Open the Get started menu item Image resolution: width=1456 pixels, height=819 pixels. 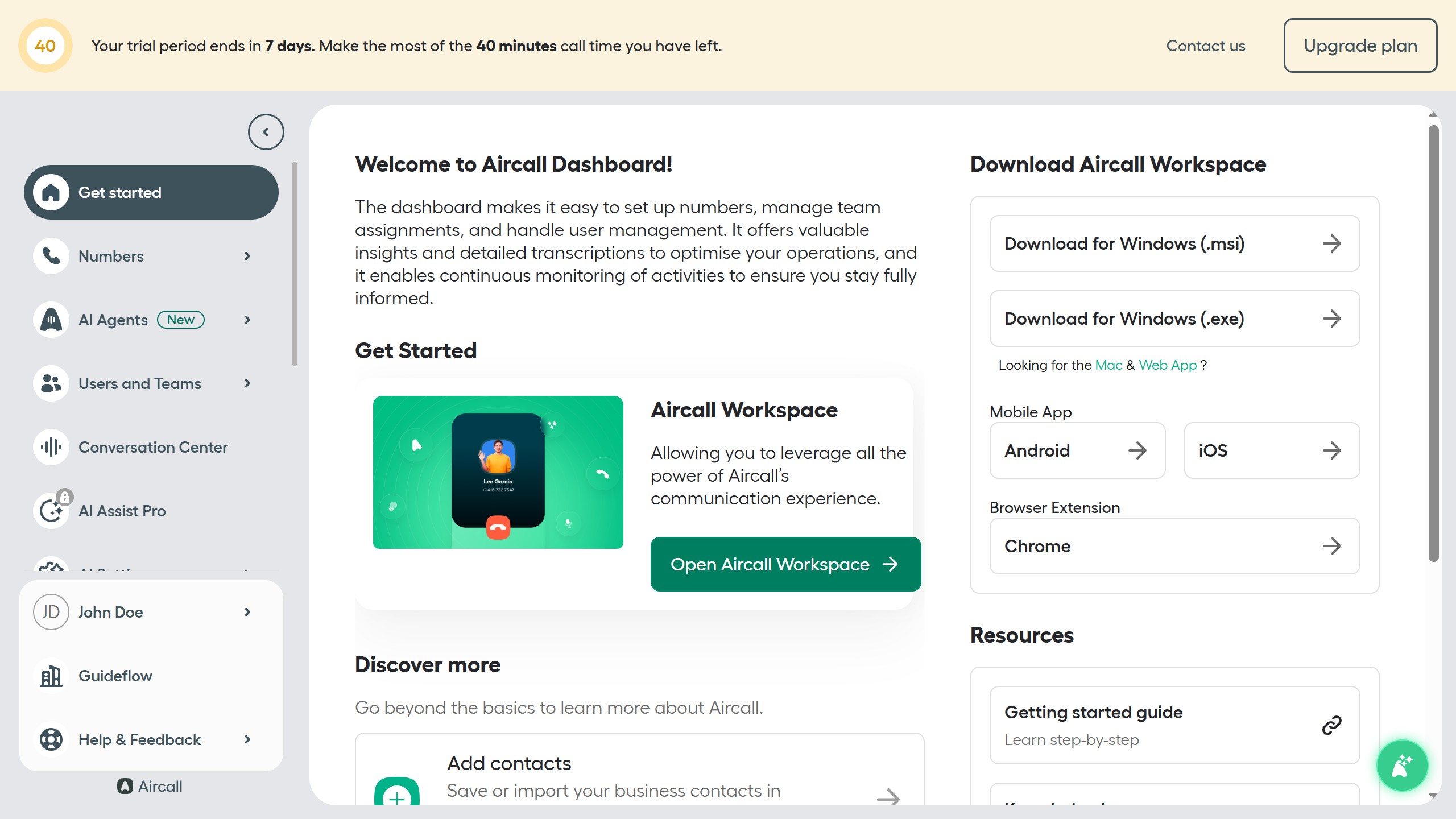pyautogui.click(x=151, y=192)
